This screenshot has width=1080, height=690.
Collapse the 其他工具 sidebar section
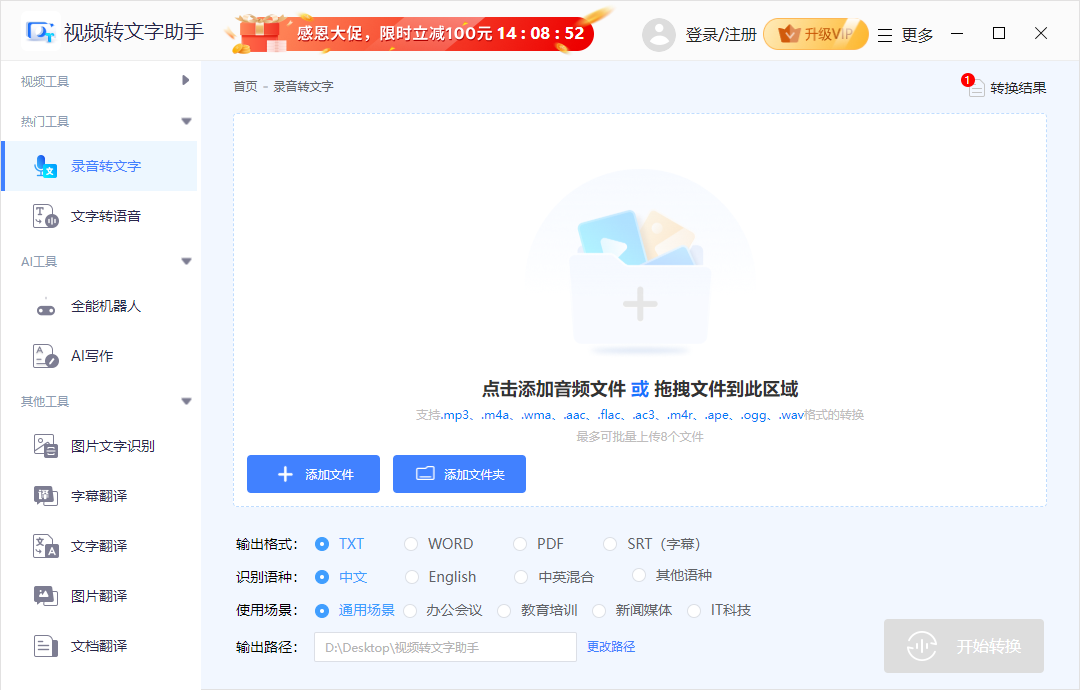click(184, 400)
